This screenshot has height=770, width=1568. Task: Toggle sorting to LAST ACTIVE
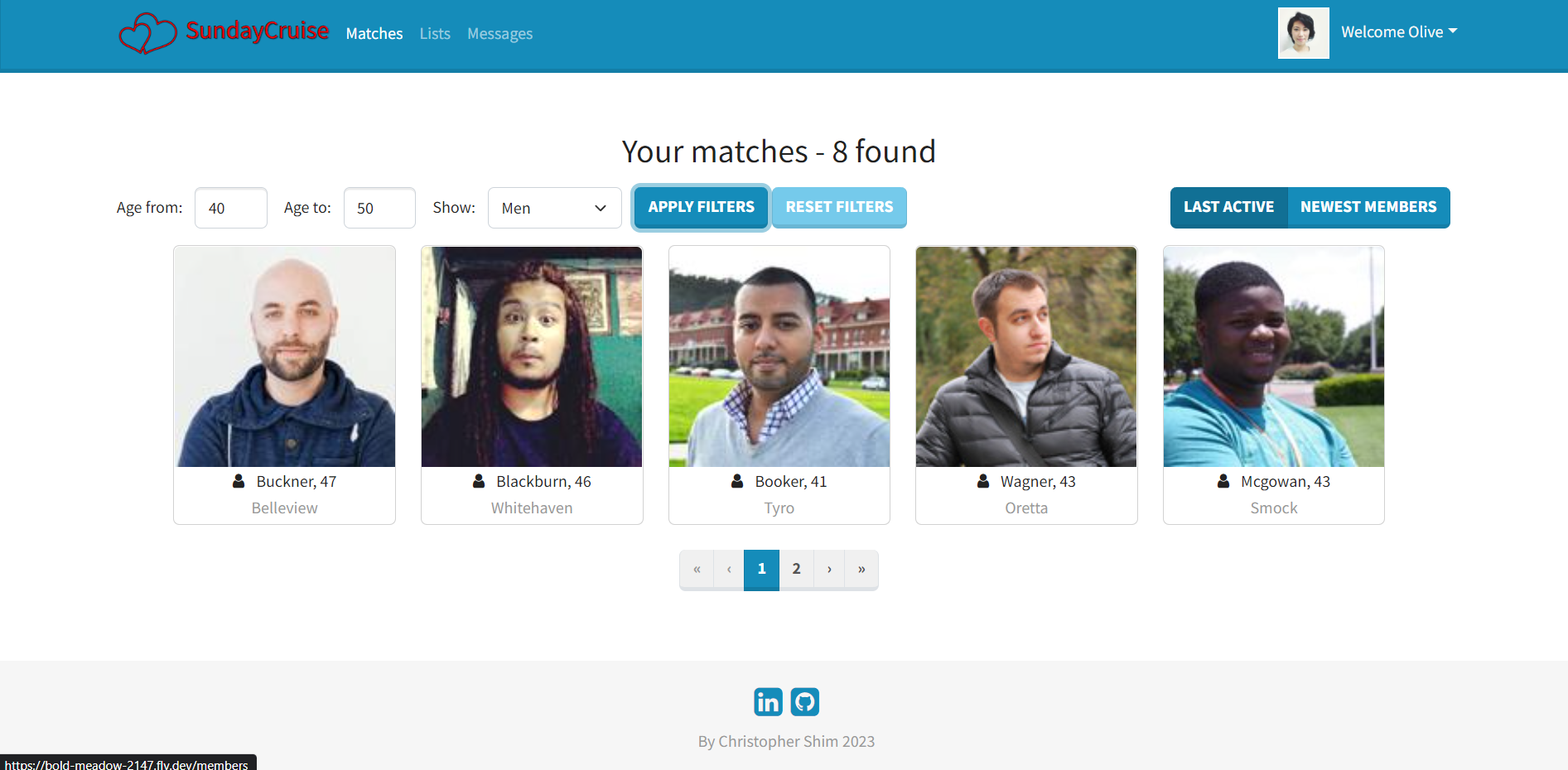click(1228, 207)
